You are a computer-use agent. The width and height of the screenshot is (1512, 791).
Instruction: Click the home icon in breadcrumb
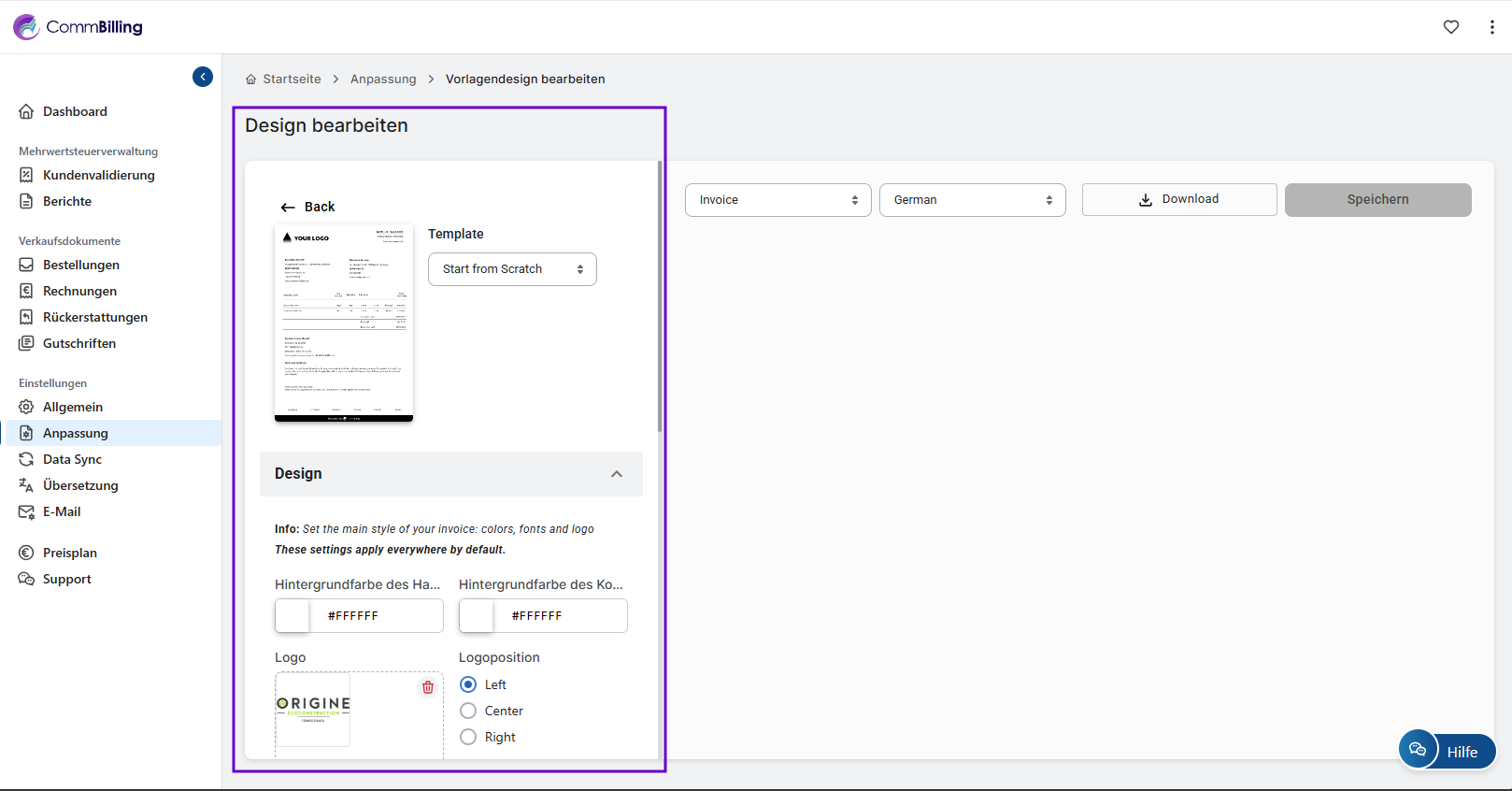250,79
